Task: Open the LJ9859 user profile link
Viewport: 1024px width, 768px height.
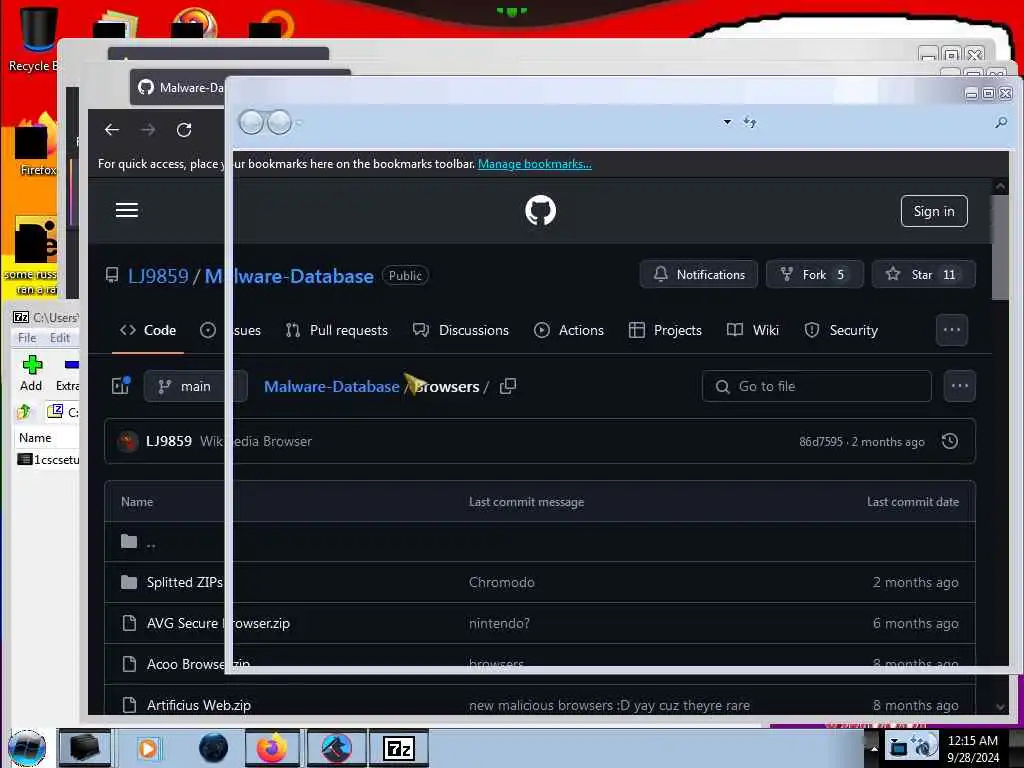Action: (x=158, y=276)
